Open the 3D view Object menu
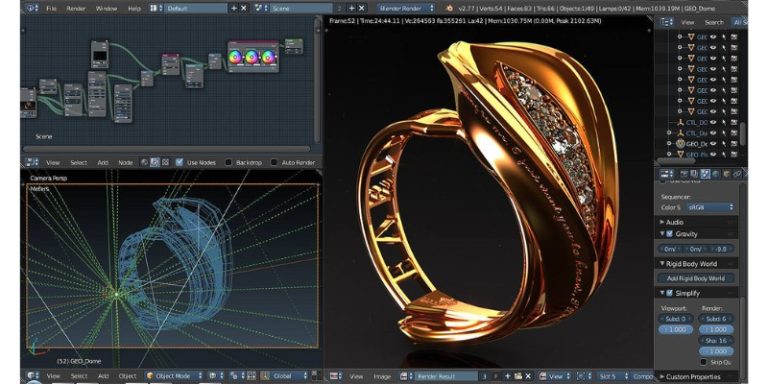768x384 pixels. click(127, 376)
